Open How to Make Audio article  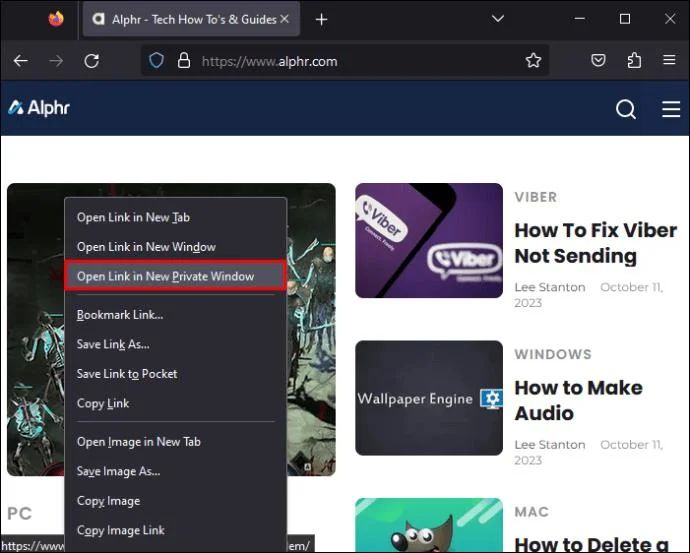pyautogui.click(x=578, y=400)
